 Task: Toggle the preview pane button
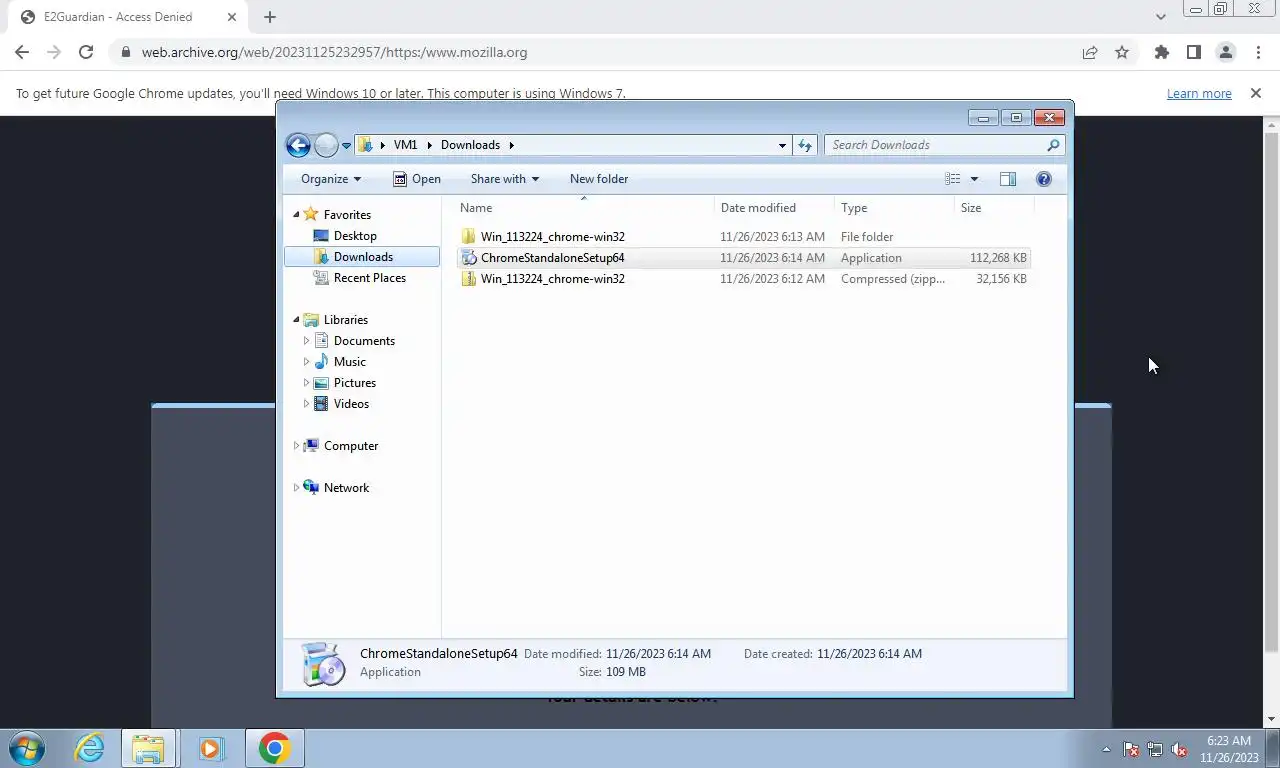[1008, 179]
